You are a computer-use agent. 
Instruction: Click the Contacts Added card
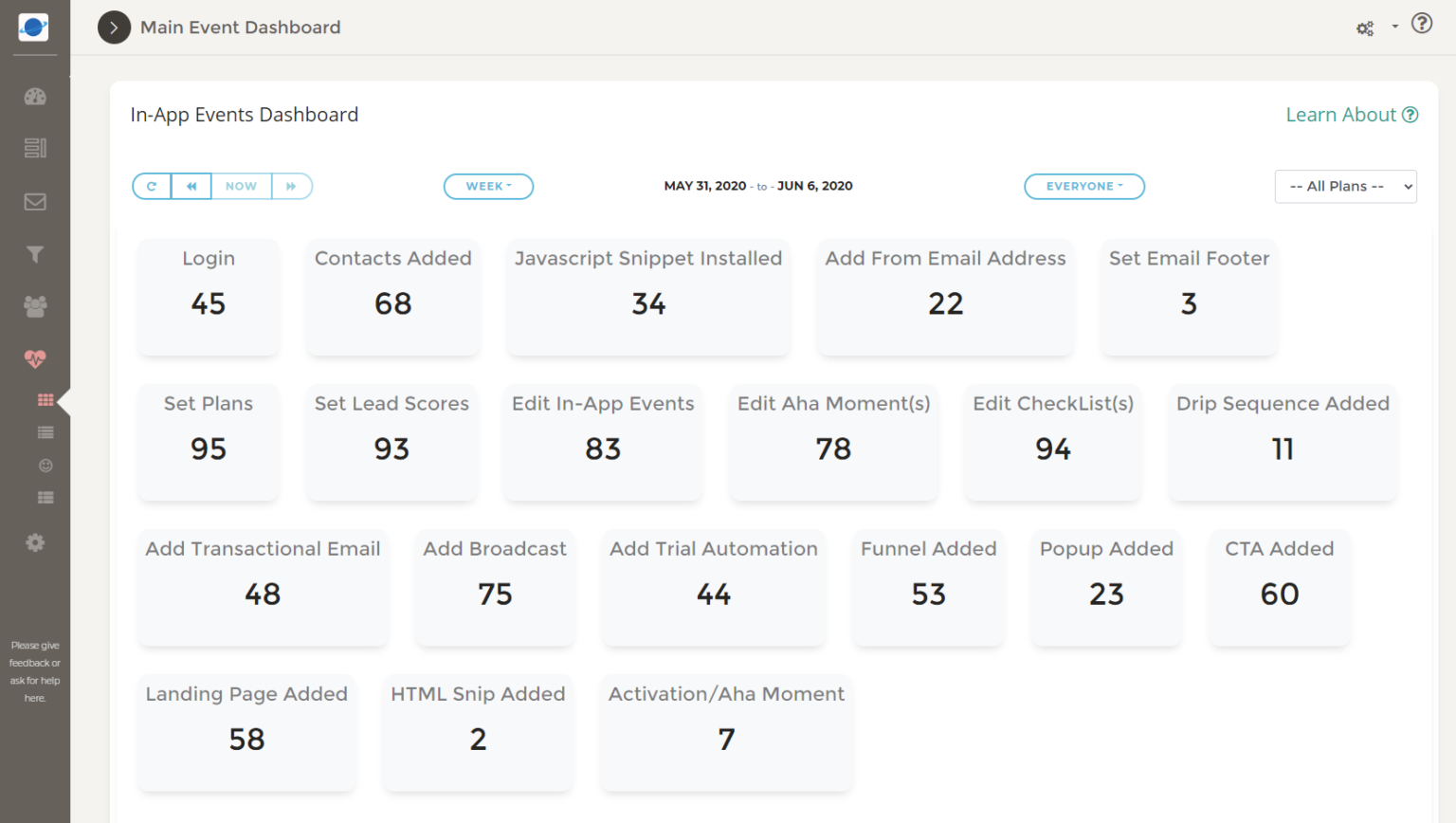click(x=393, y=297)
